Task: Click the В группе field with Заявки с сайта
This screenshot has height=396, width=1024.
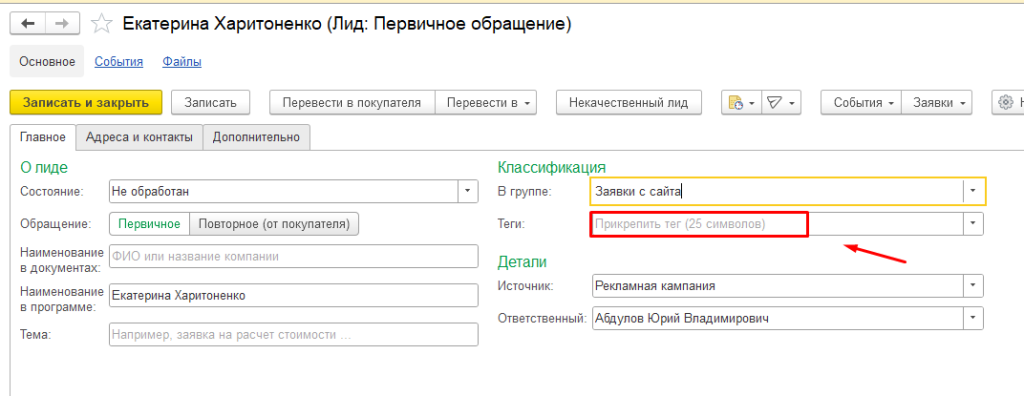Action: 777,191
